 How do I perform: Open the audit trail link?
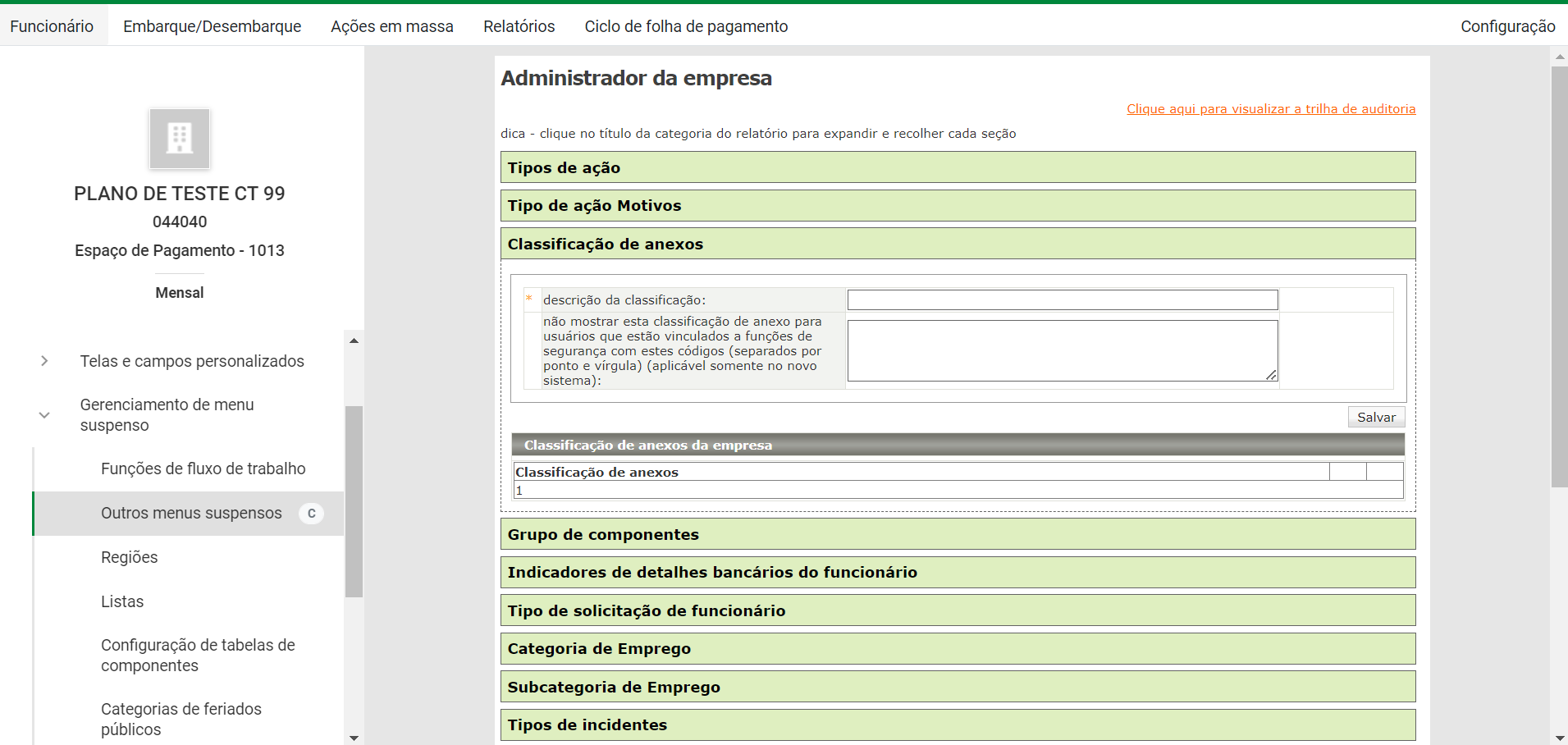click(x=1270, y=109)
